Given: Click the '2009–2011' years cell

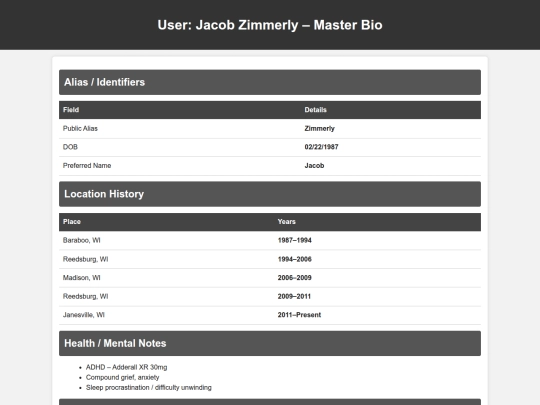Looking at the screenshot, I should 294,297.
